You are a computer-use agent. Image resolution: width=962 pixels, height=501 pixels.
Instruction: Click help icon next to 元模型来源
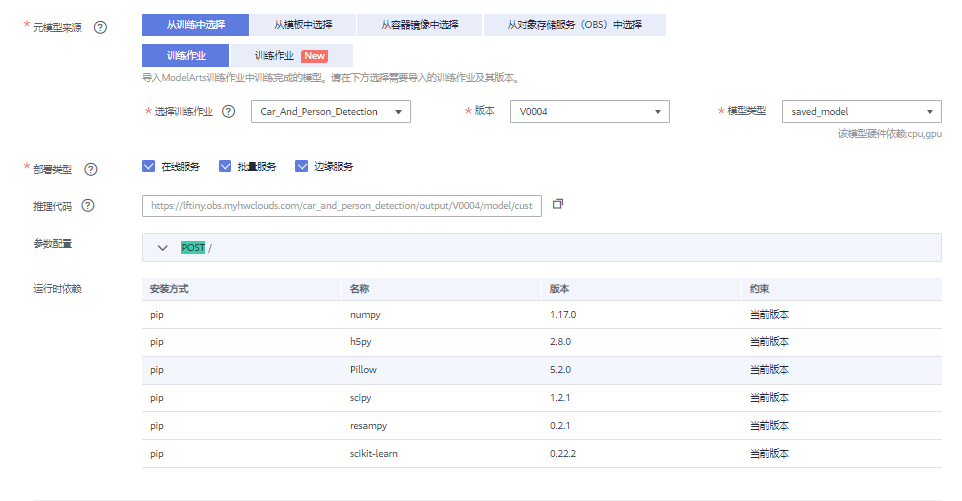point(100,26)
